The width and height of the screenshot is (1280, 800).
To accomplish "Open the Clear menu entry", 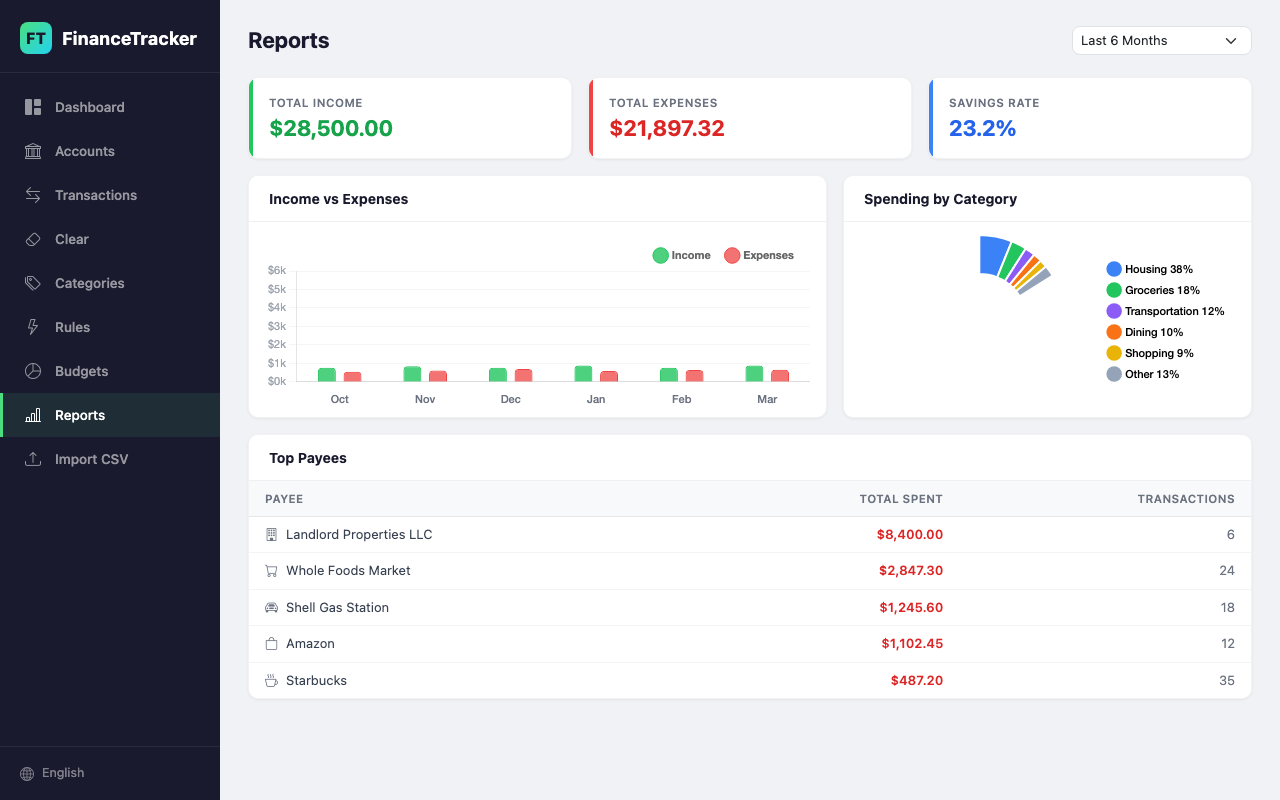I will (x=71, y=239).
